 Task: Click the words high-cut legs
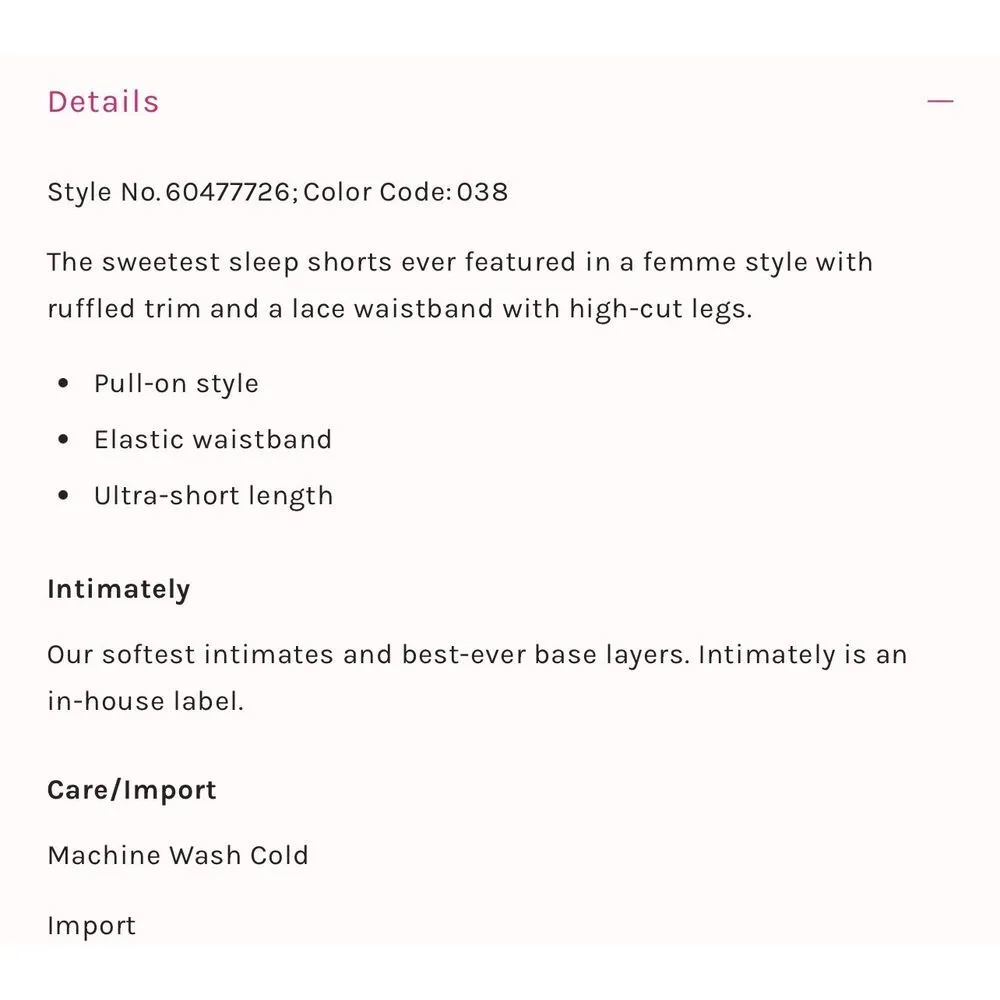click(660, 309)
